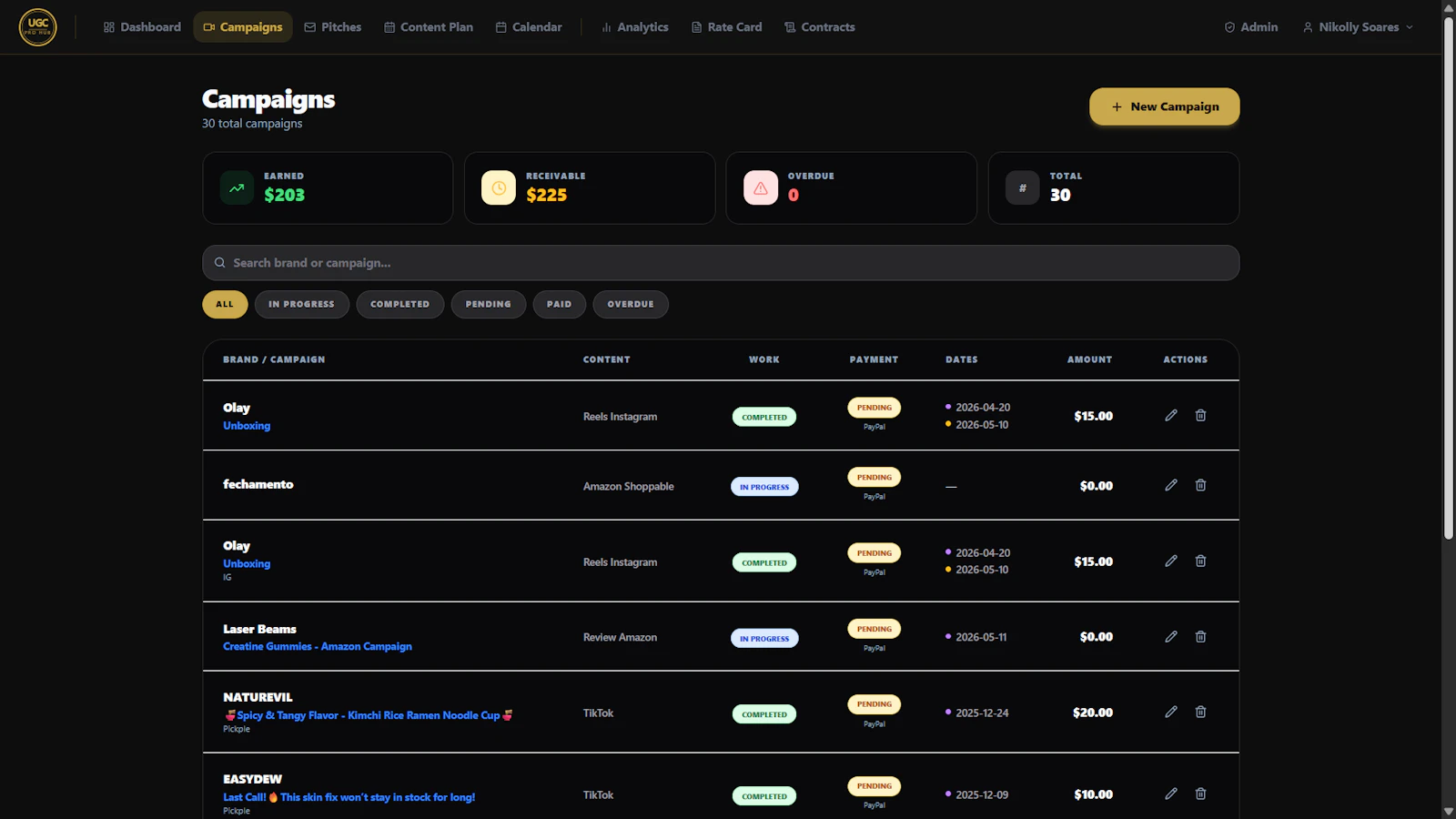1456x819 pixels.
Task: Click the Overdue warning triangle icon
Action: click(x=761, y=188)
